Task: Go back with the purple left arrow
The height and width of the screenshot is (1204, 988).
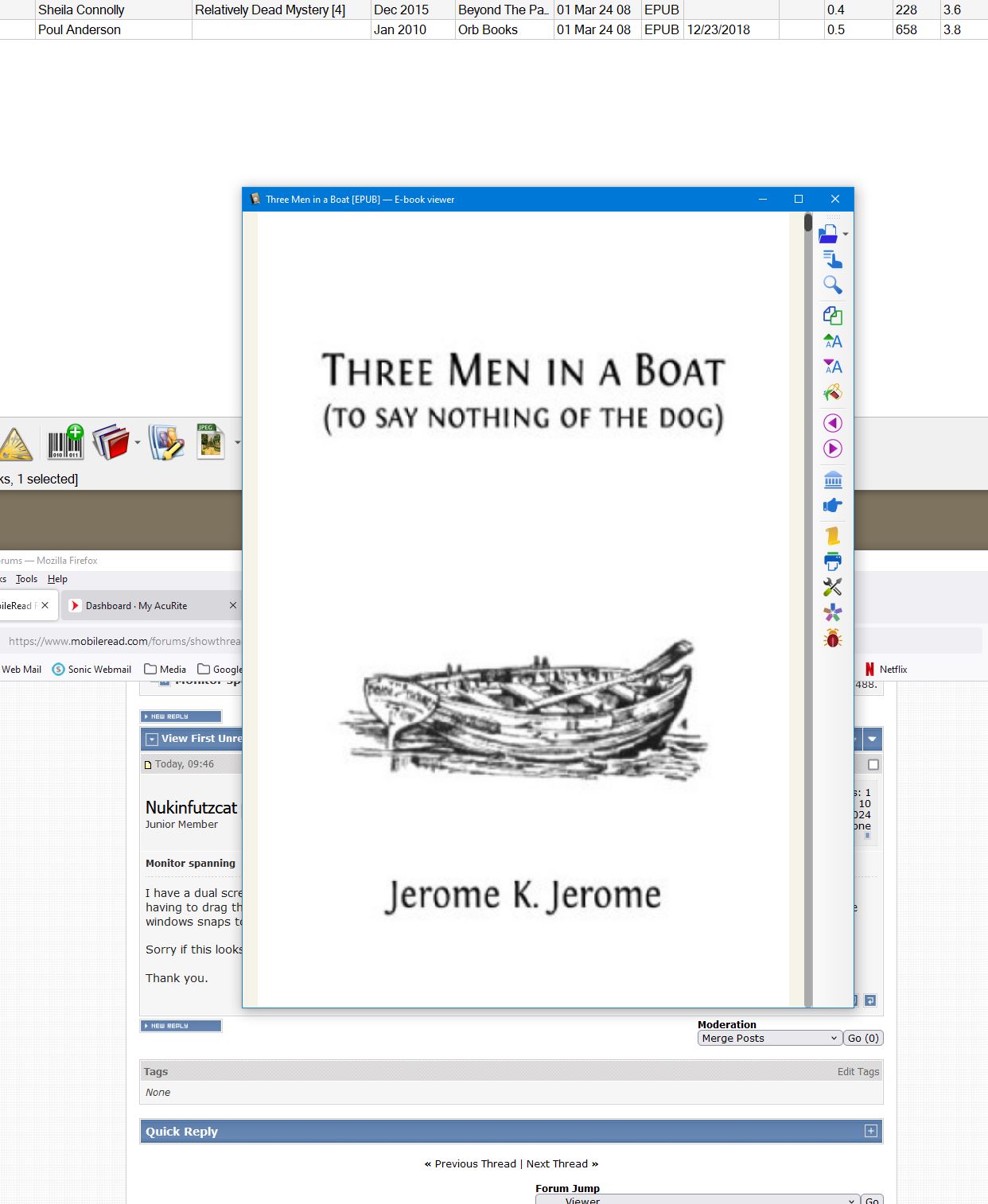Action: click(x=833, y=423)
